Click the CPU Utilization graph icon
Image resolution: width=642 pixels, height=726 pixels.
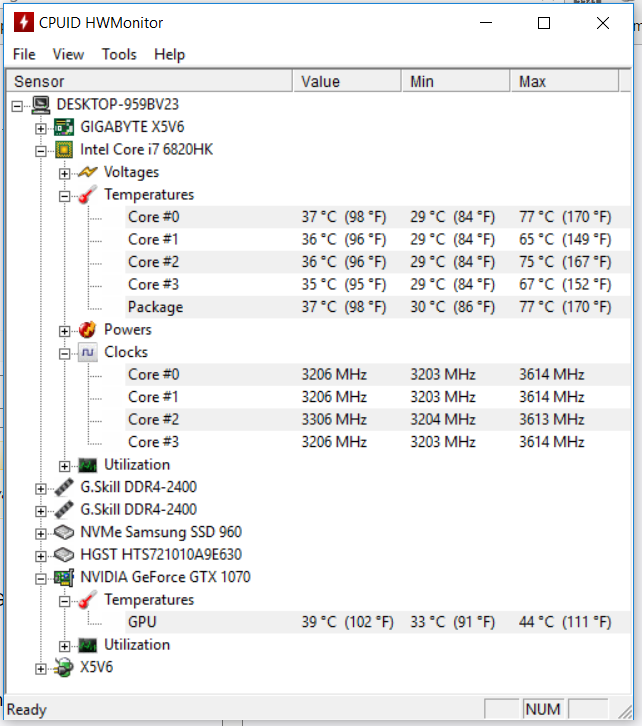[87, 465]
